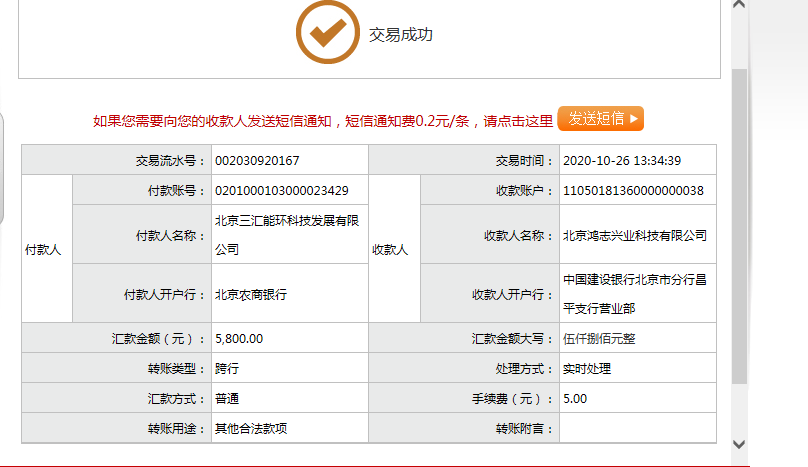
Task: Click transaction serial number 002030920167
Action: pos(257,160)
